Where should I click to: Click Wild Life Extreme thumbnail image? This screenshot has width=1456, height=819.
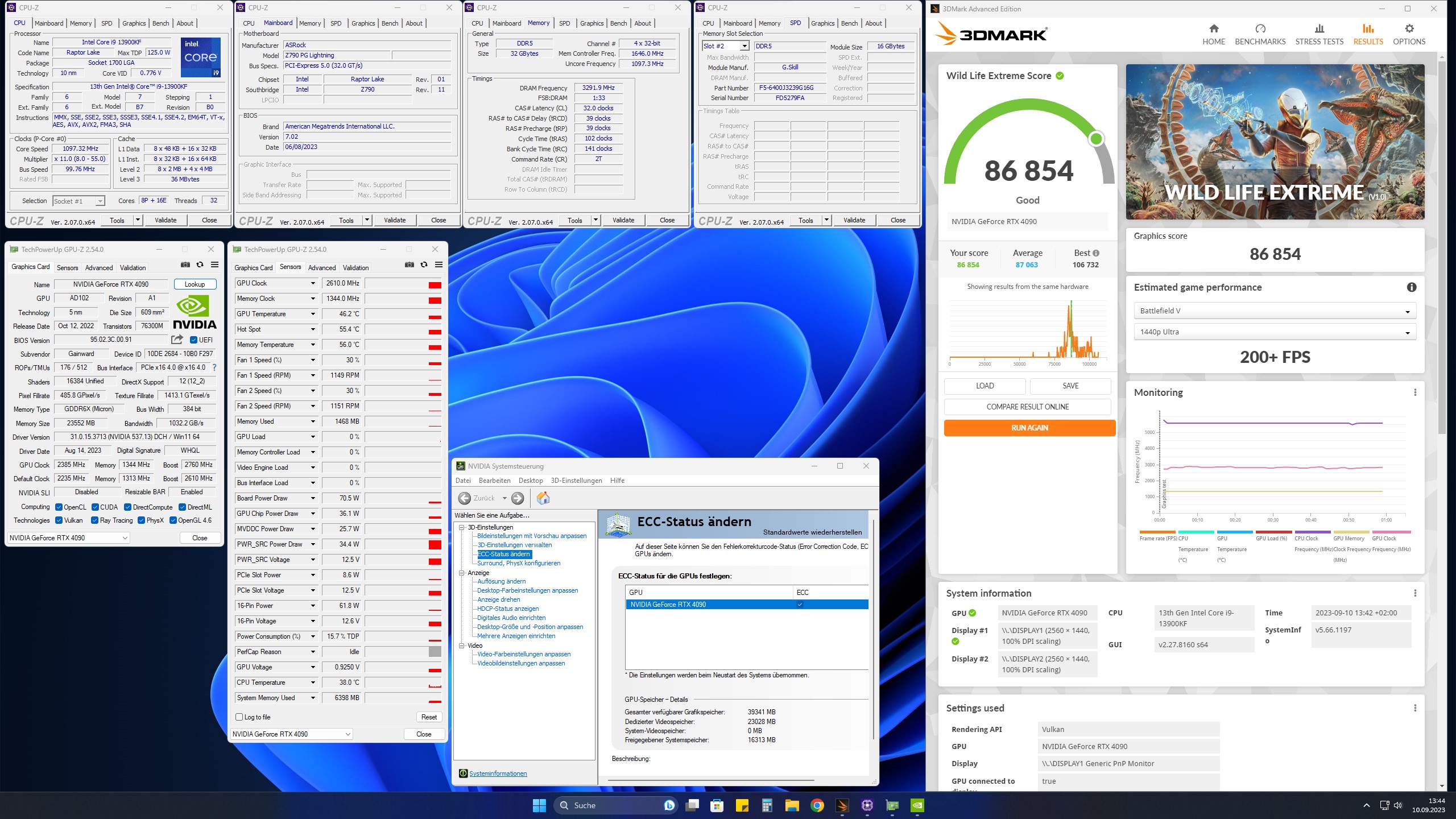point(1275,142)
